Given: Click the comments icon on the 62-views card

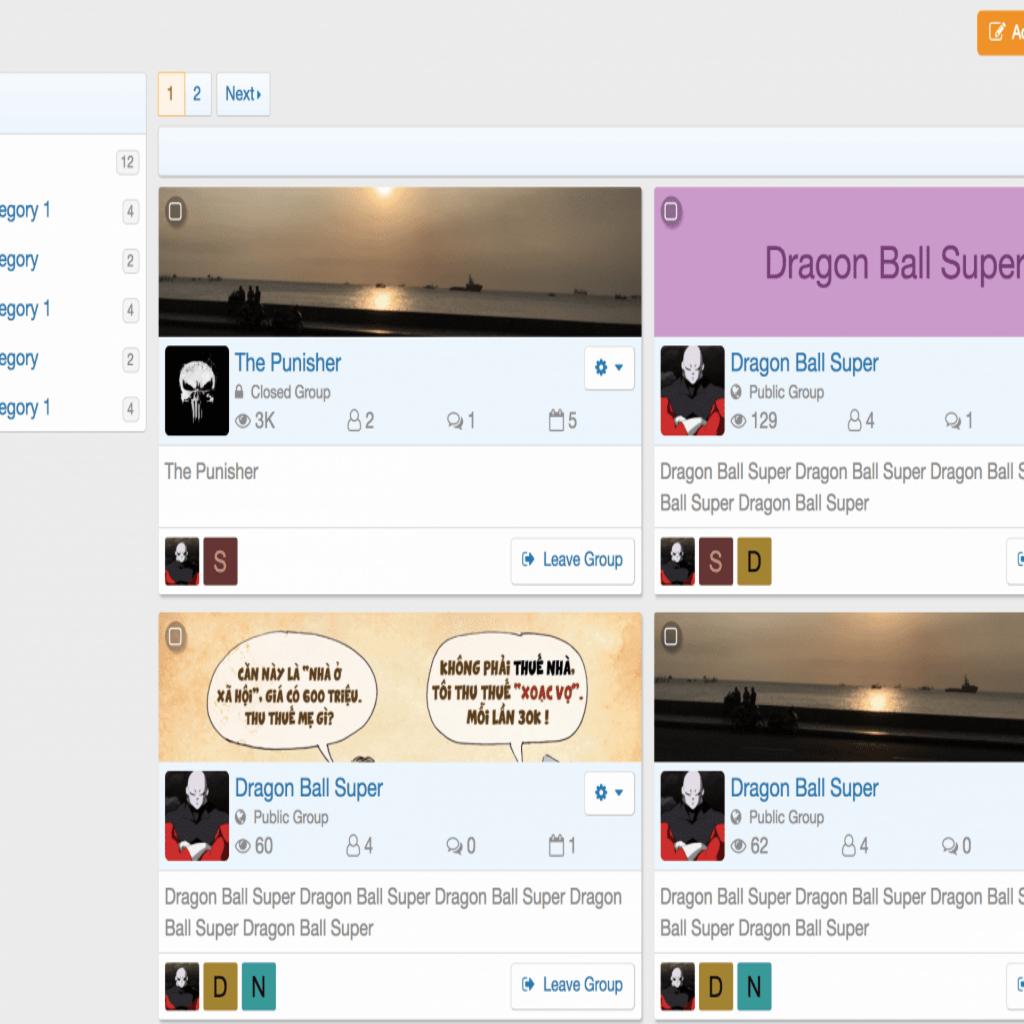Looking at the screenshot, I should click(950, 846).
